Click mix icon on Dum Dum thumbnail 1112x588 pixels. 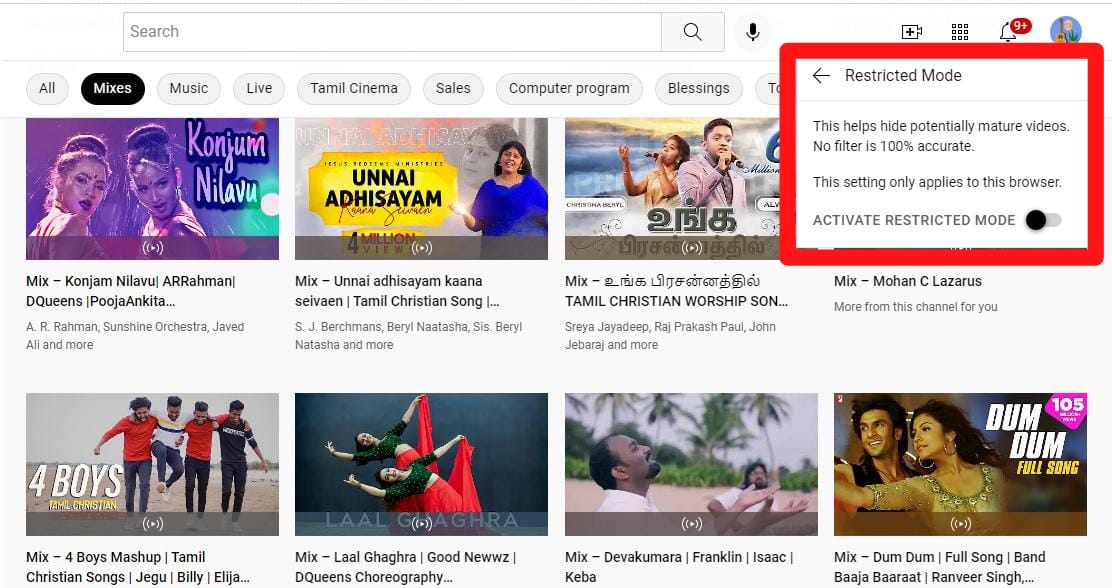[x=960, y=523]
